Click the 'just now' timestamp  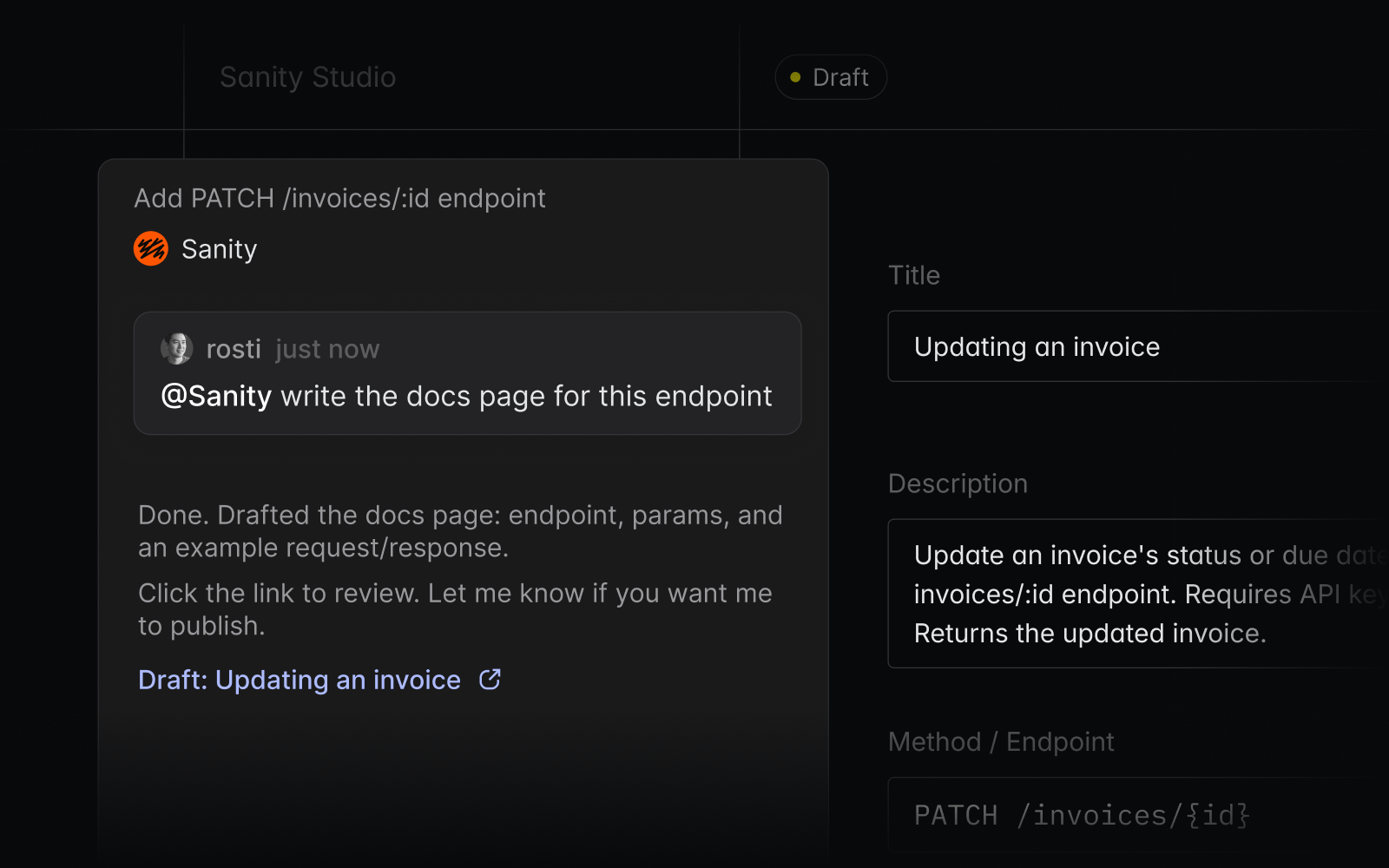327,350
